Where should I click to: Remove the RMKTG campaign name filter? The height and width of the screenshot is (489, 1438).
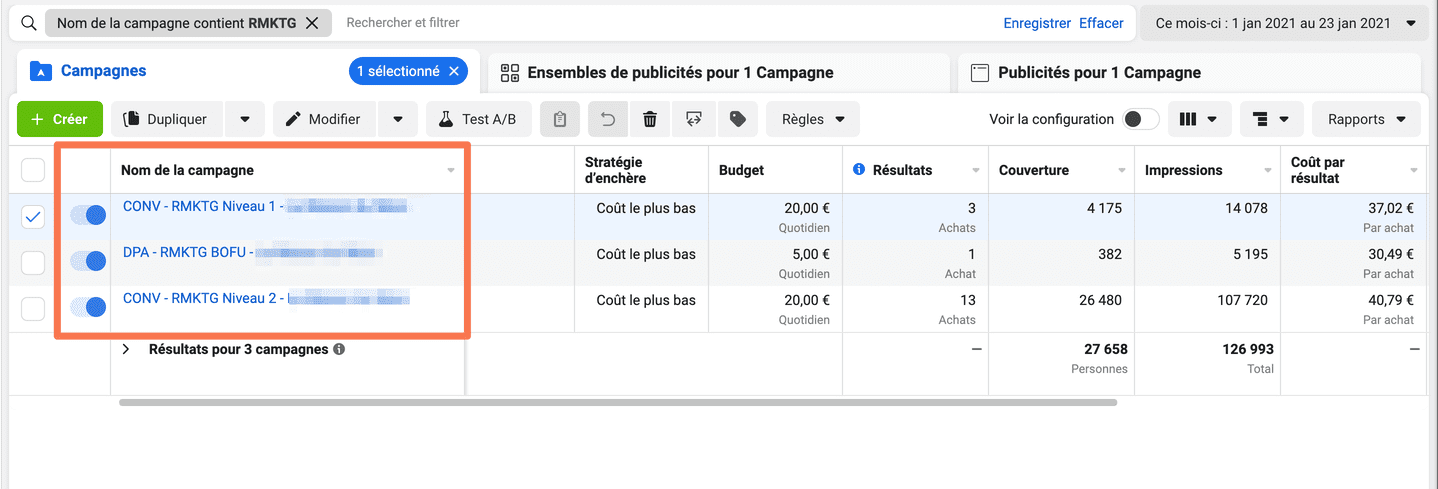(x=313, y=23)
